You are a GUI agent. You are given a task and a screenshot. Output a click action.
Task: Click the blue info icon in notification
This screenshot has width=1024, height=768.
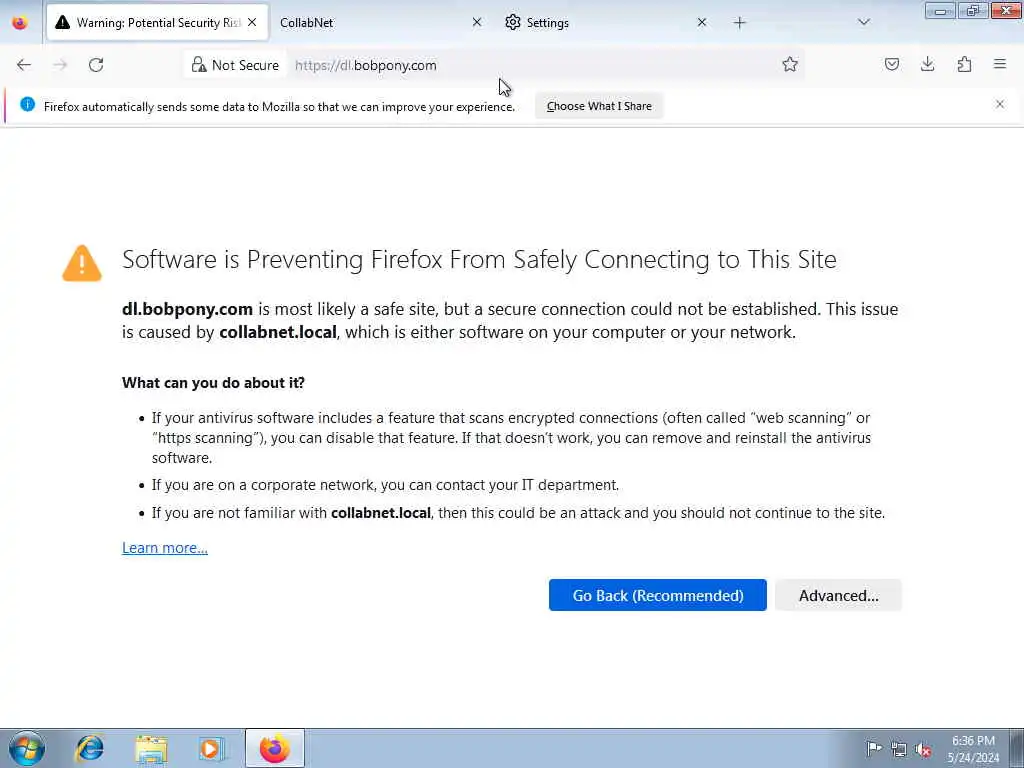27,104
